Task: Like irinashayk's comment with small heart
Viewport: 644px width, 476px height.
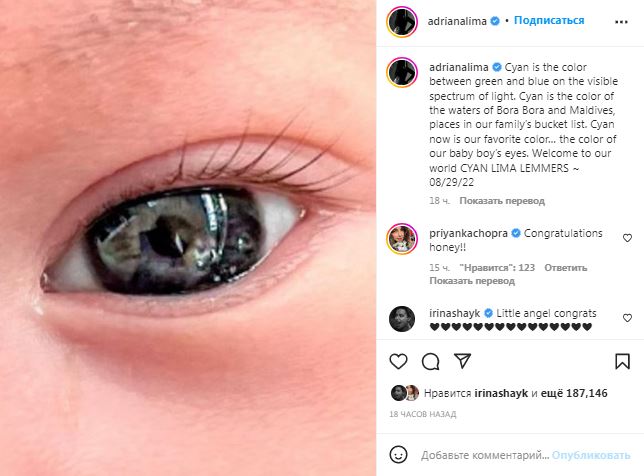Action: 627,318
